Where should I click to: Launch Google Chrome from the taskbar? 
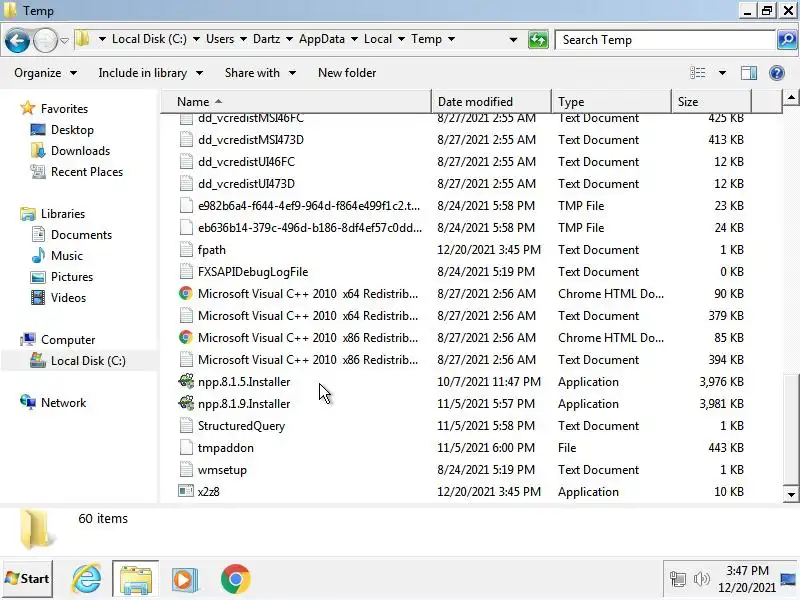coord(235,579)
